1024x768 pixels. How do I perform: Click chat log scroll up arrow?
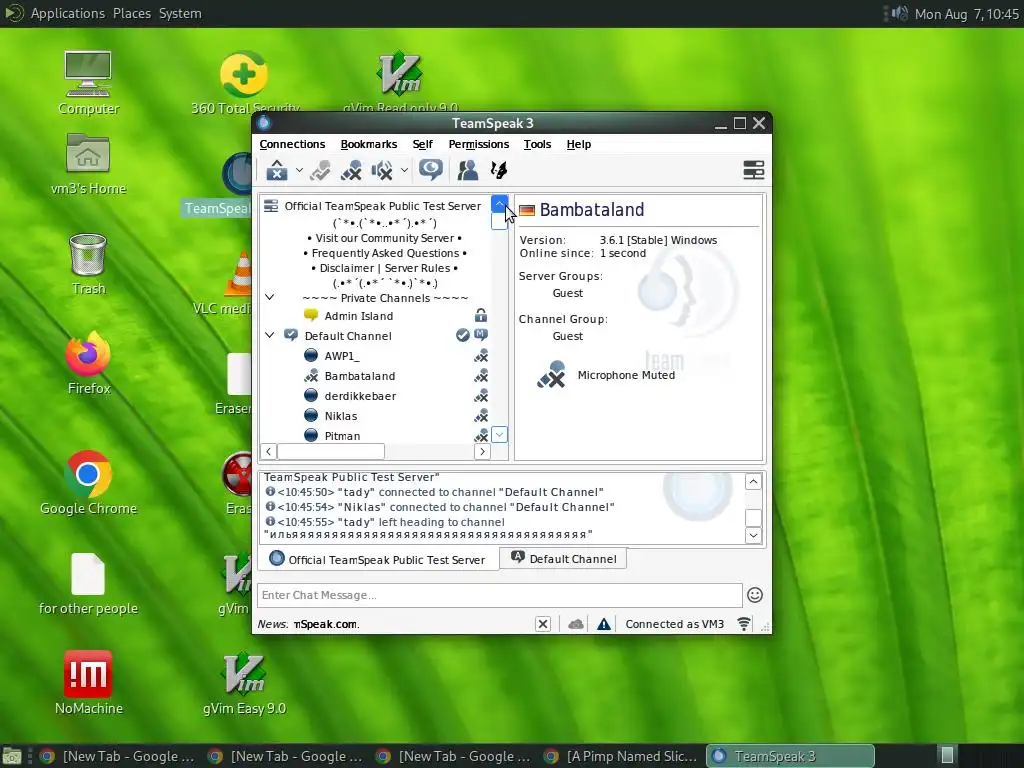pyautogui.click(x=753, y=482)
